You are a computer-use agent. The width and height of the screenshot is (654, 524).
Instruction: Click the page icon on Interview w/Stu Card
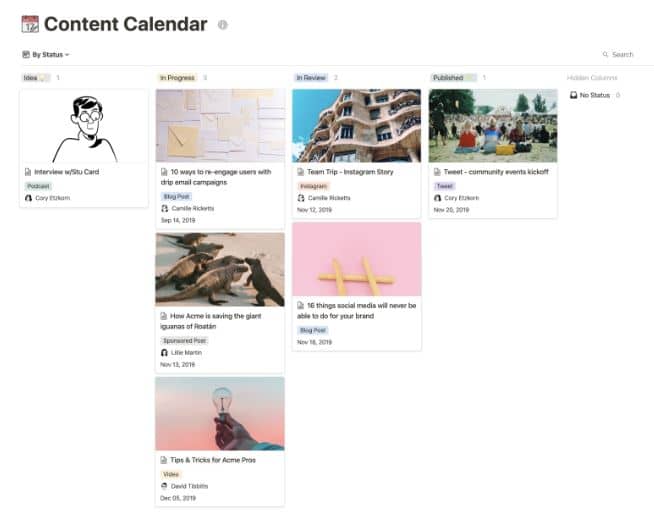28,172
